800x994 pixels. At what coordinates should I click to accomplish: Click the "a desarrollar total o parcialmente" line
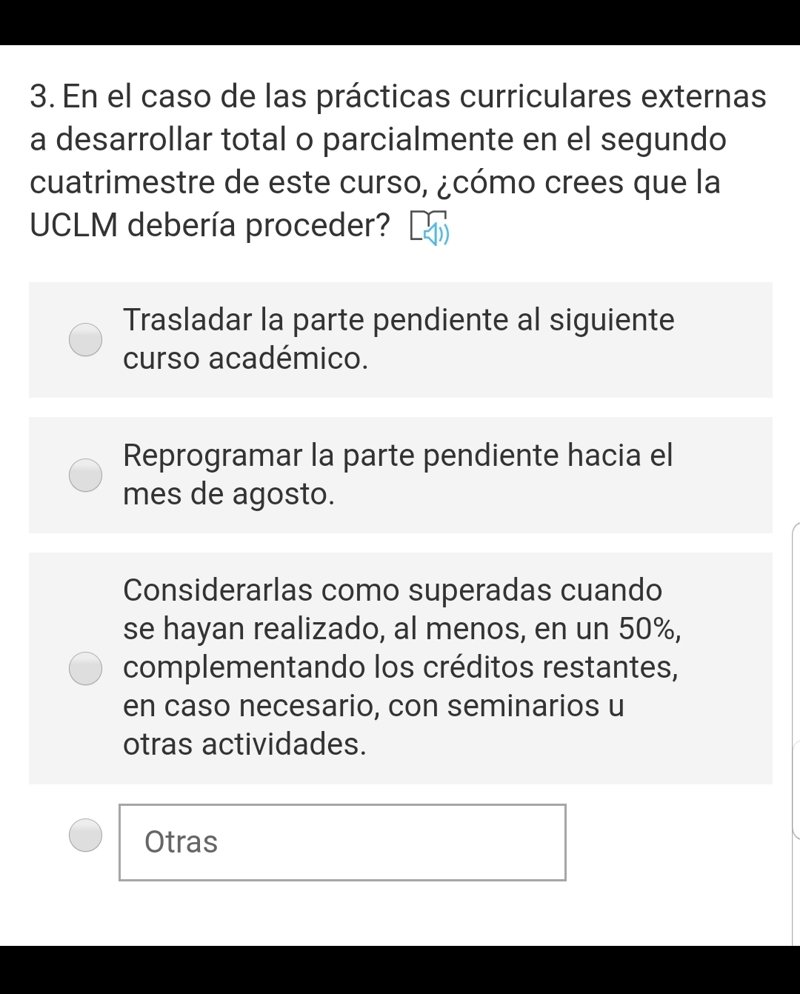378,140
